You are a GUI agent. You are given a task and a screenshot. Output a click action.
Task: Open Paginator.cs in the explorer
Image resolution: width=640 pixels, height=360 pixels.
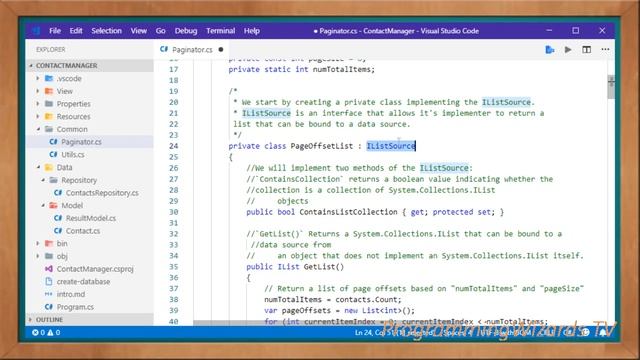81,142
